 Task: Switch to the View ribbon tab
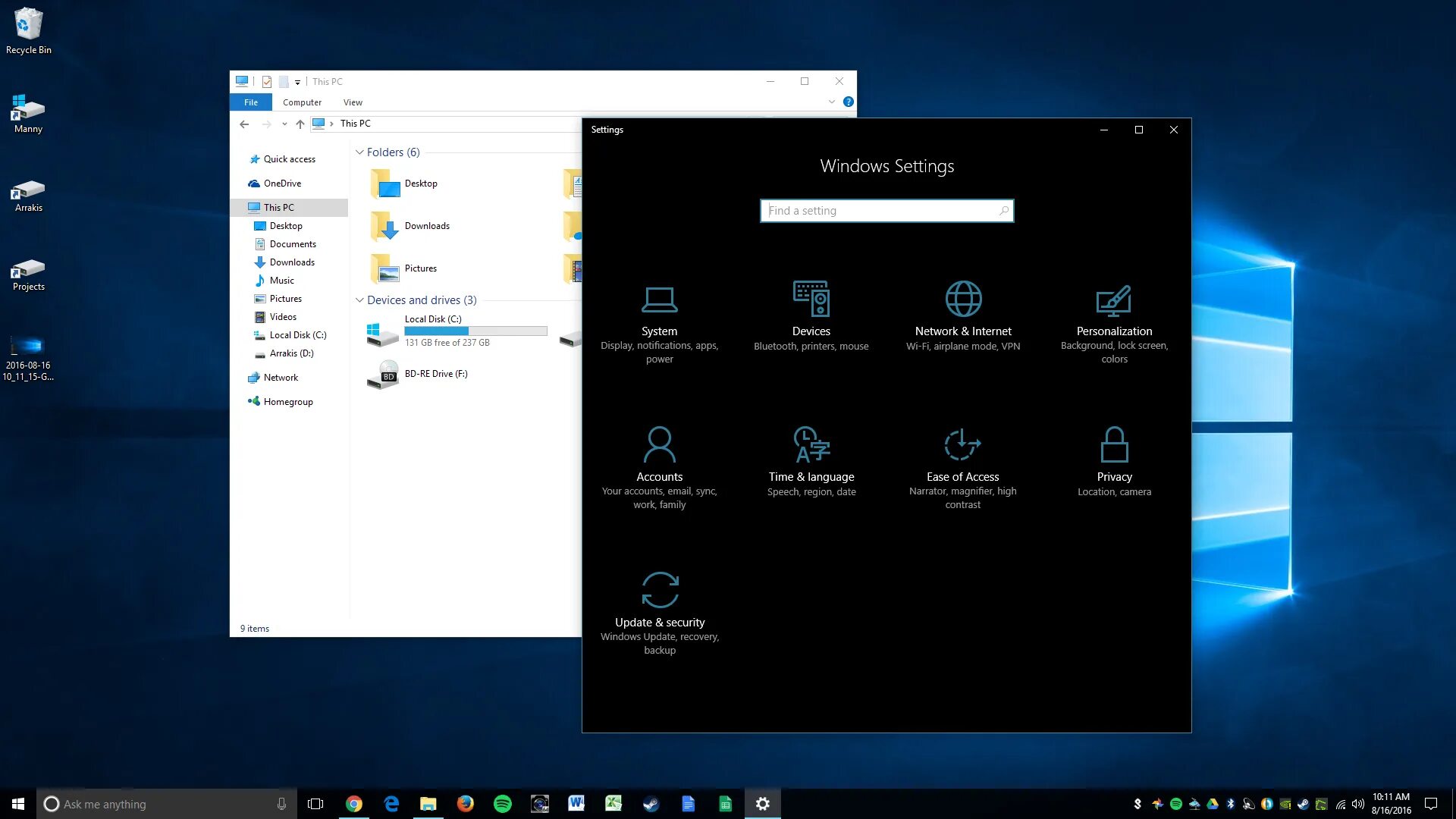coord(353,102)
